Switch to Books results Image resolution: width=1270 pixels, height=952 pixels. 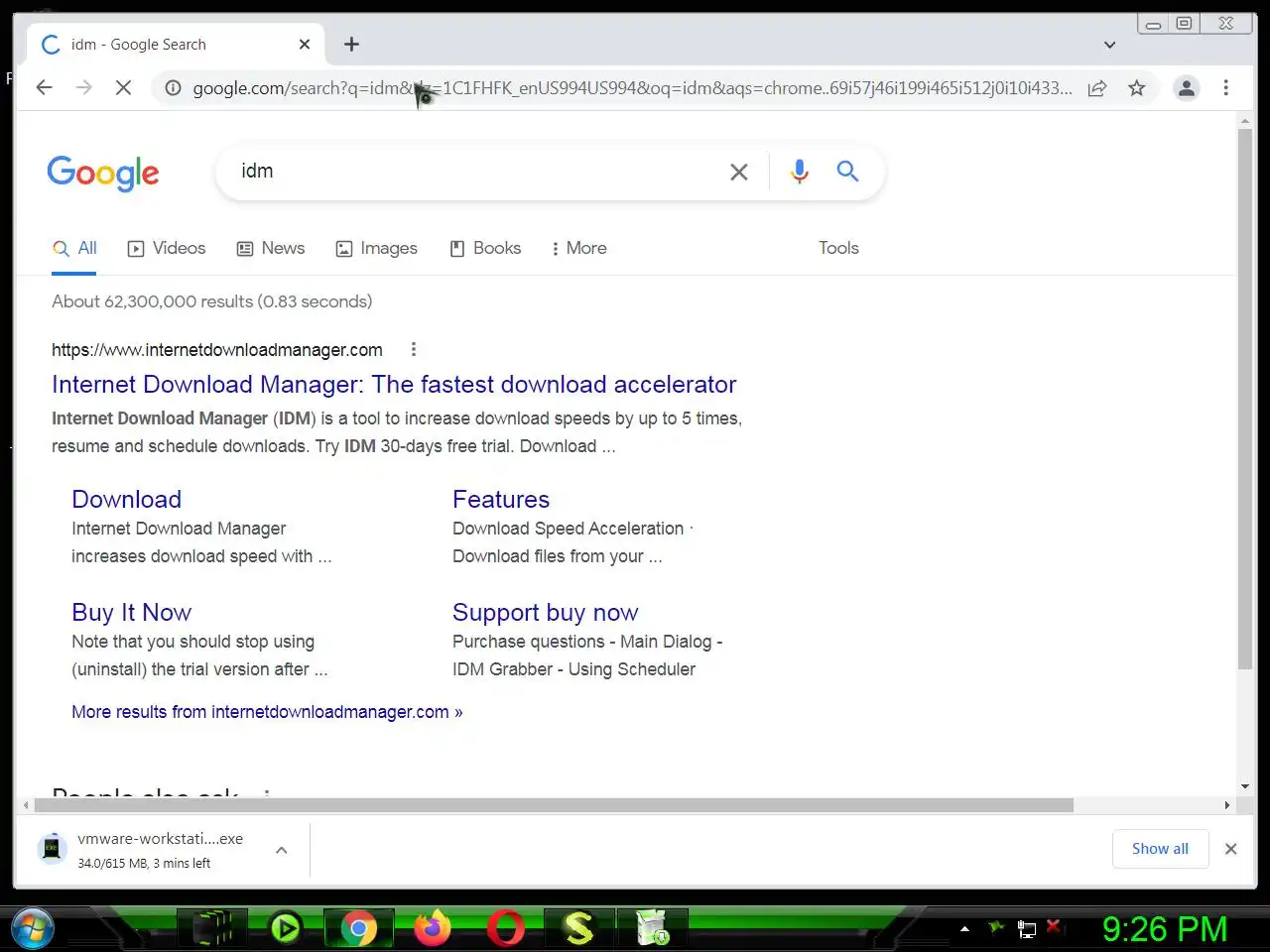click(x=485, y=248)
